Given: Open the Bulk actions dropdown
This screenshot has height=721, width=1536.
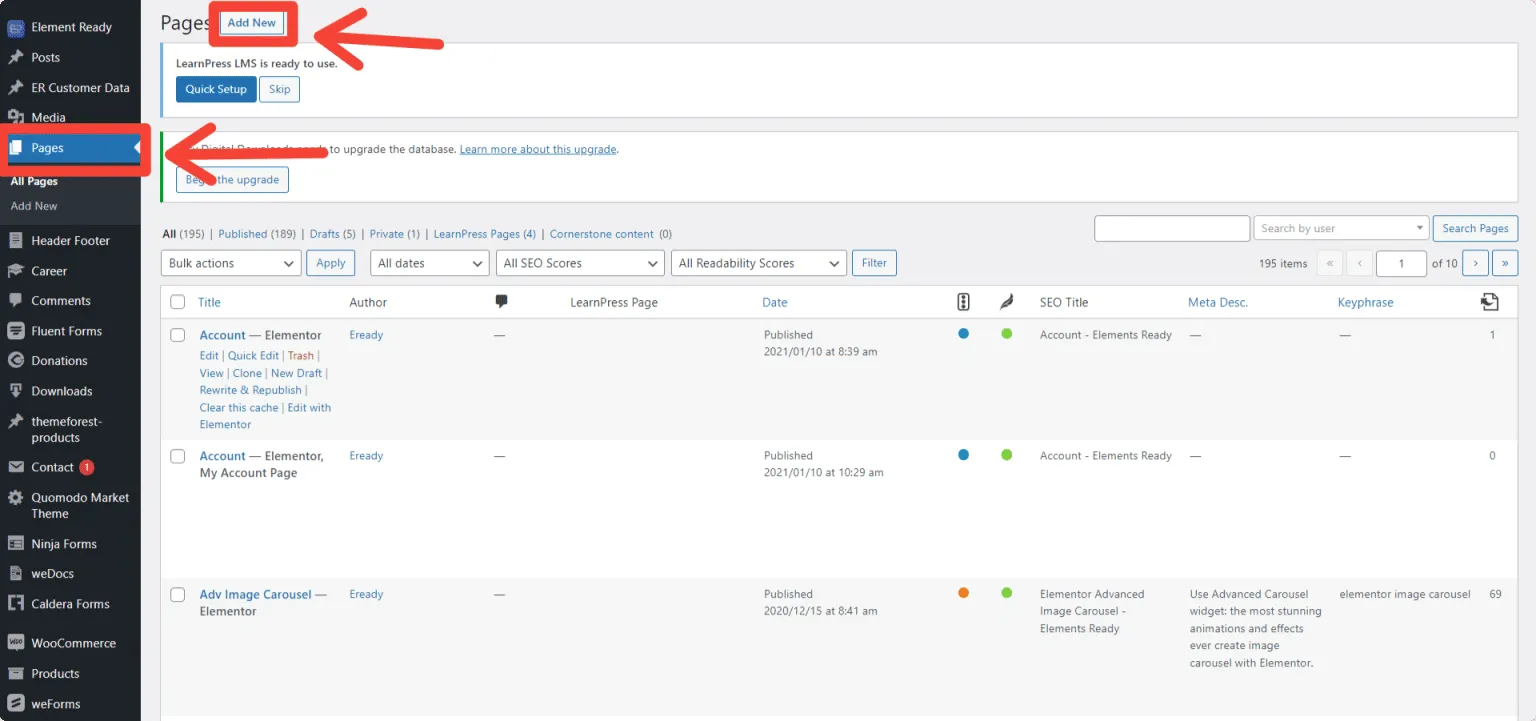Looking at the screenshot, I should pyautogui.click(x=230, y=262).
